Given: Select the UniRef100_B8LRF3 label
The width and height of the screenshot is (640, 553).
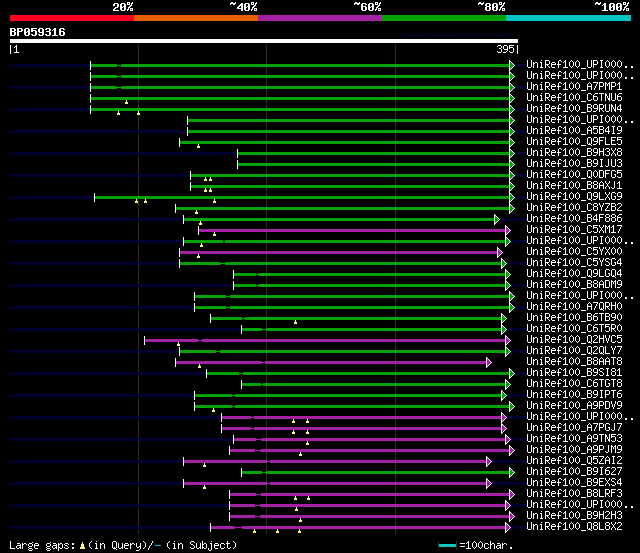Looking at the screenshot, I should click(x=574, y=494).
